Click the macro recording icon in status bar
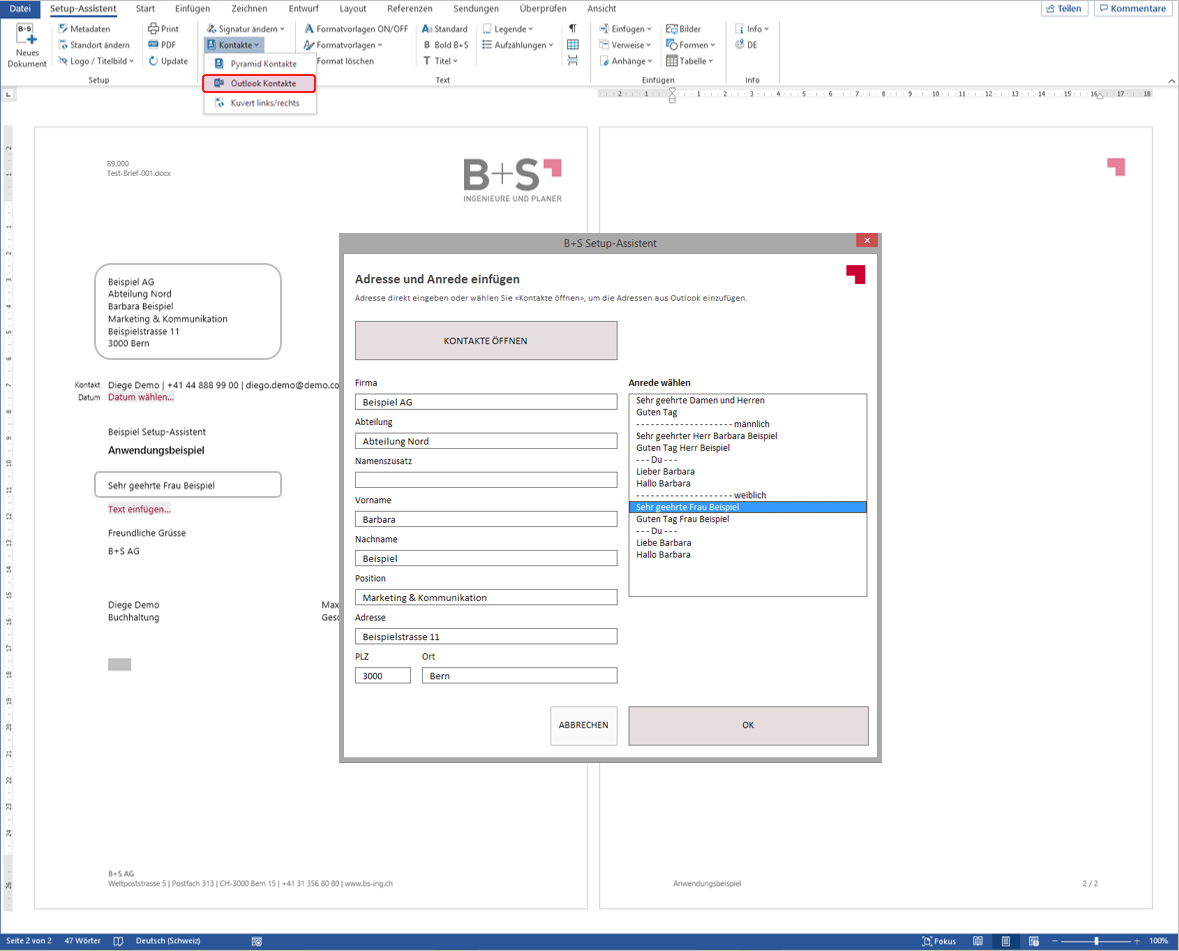This screenshot has width=1179, height=951. 256,941
